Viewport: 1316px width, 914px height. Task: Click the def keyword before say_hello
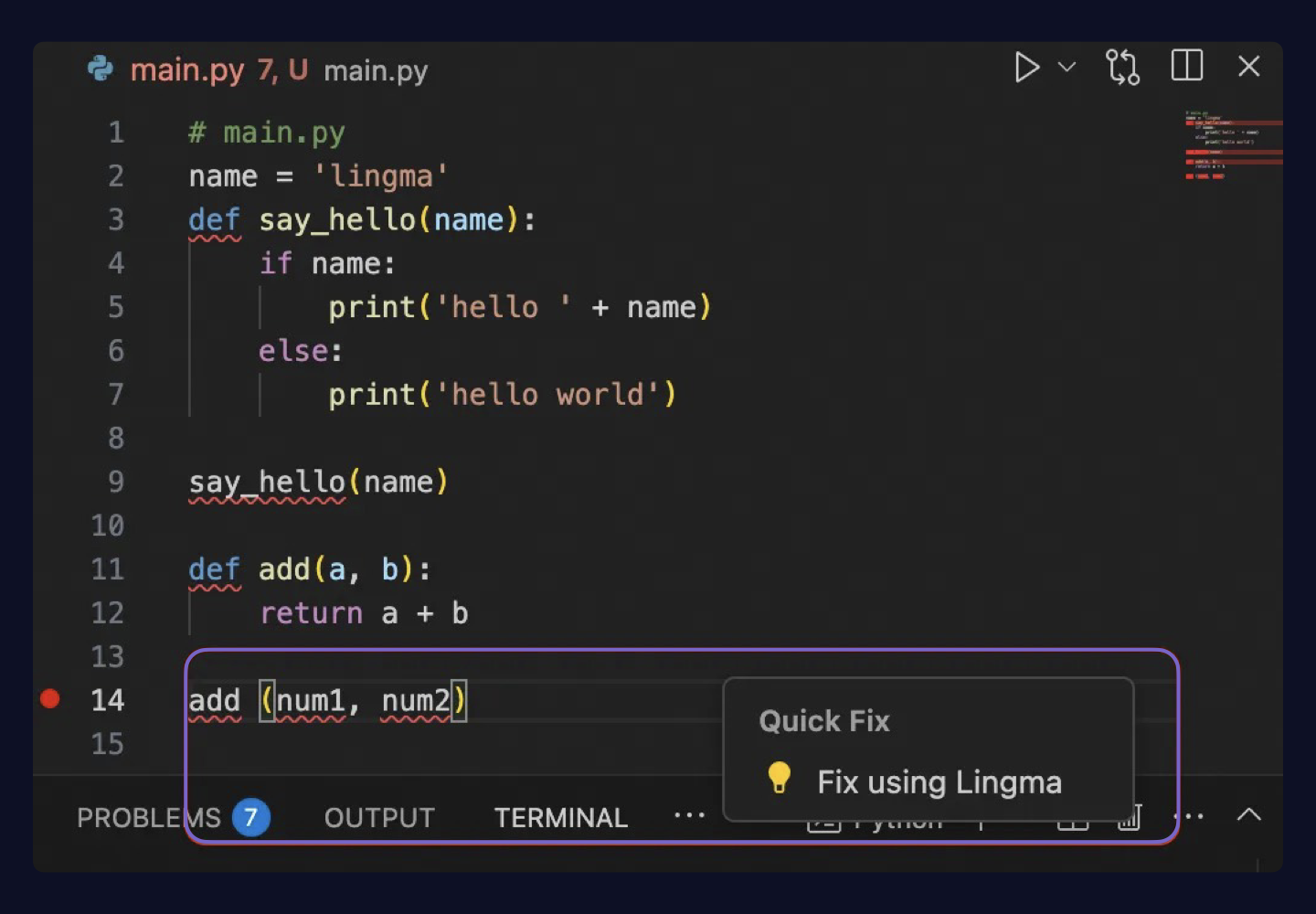tap(214, 220)
